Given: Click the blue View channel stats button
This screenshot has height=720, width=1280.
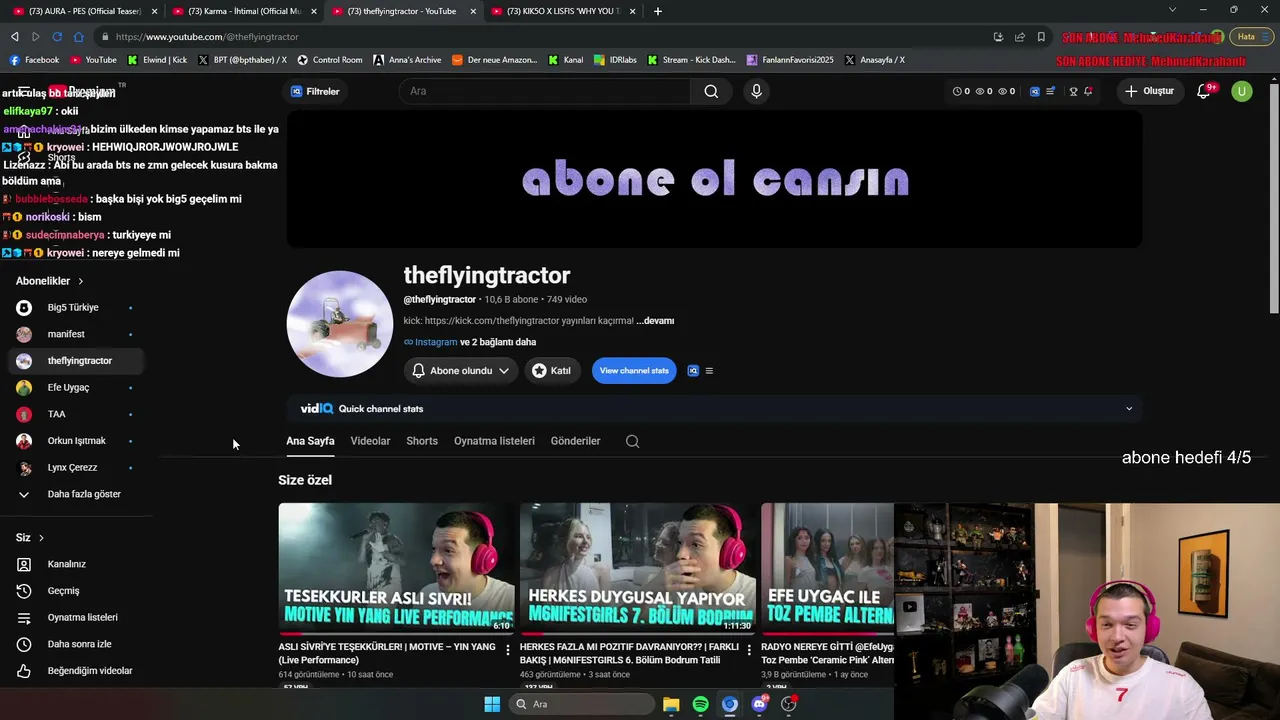Looking at the screenshot, I should [x=634, y=371].
